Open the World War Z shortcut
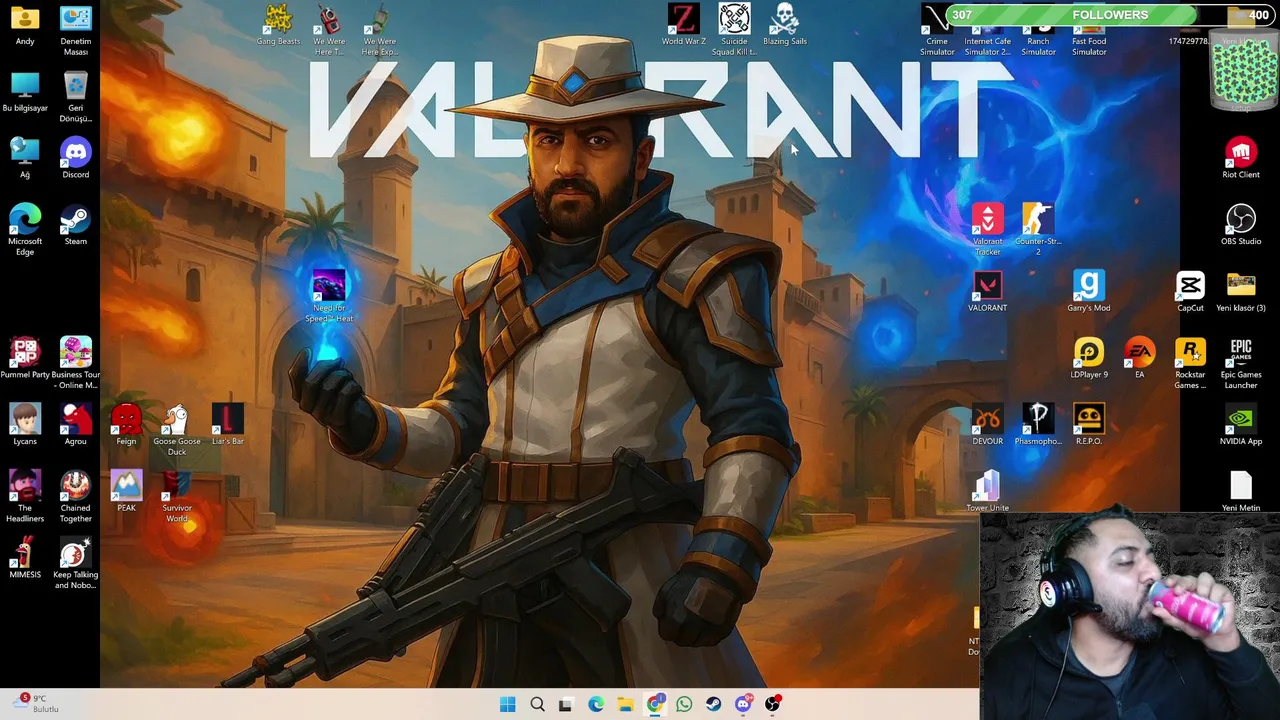 coord(683,25)
